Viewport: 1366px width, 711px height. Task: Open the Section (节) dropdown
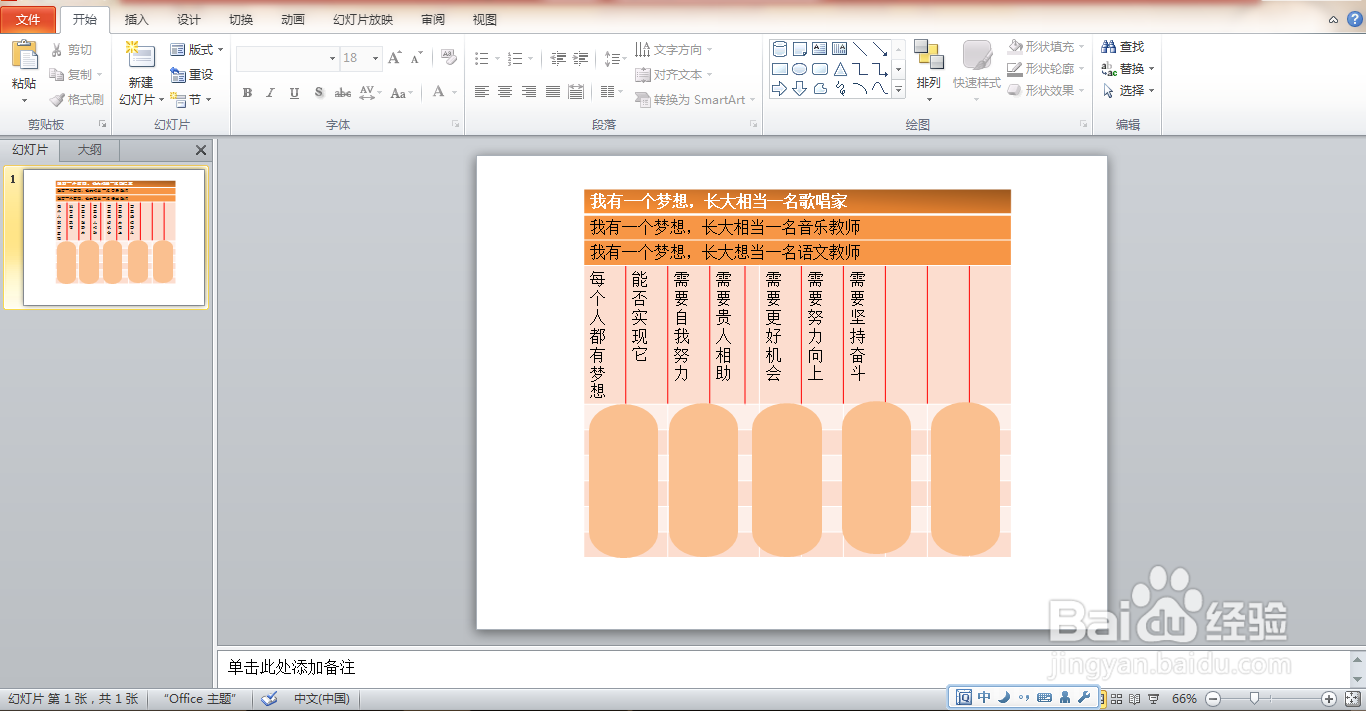pos(190,100)
